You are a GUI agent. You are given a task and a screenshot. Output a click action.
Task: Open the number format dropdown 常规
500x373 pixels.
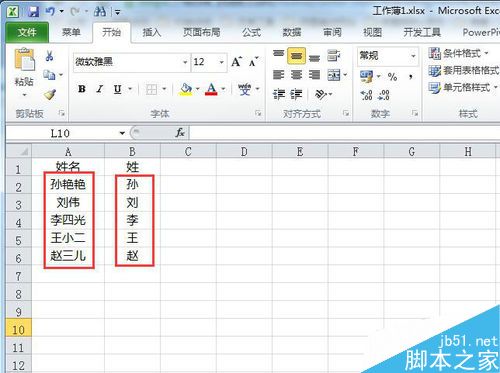click(x=413, y=56)
